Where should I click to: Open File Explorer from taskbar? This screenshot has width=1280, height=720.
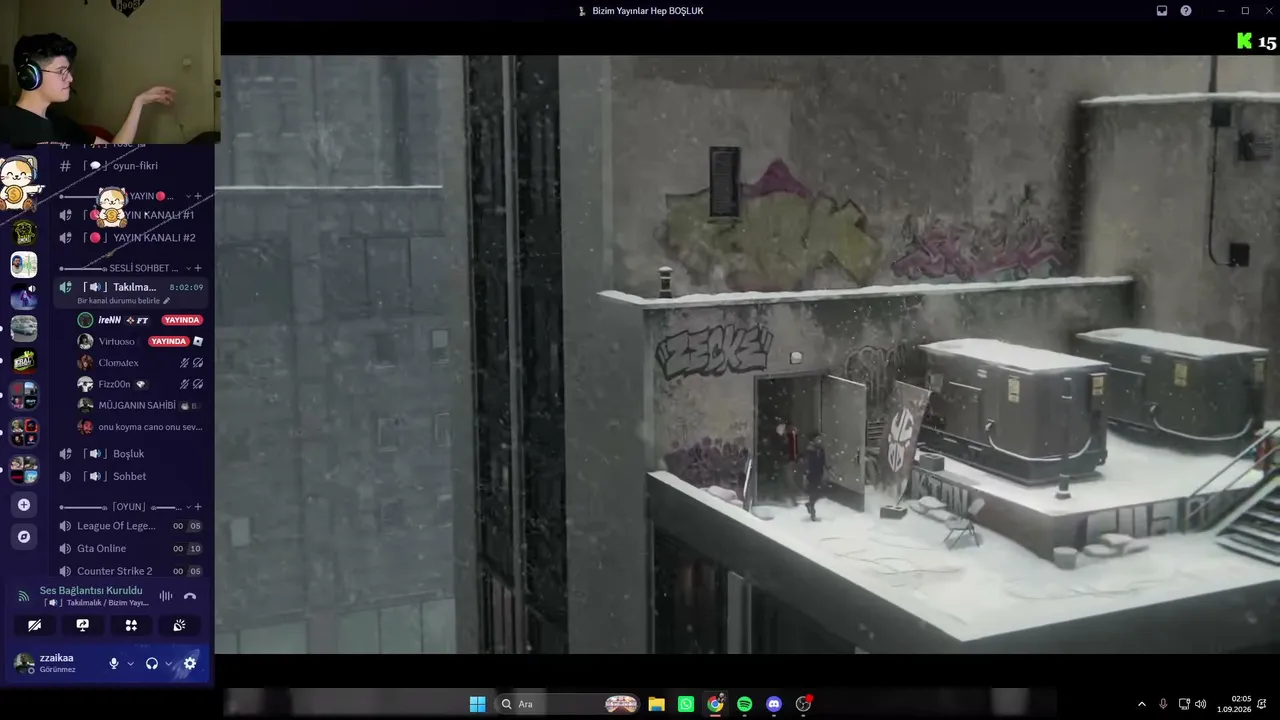(x=656, y=704)
